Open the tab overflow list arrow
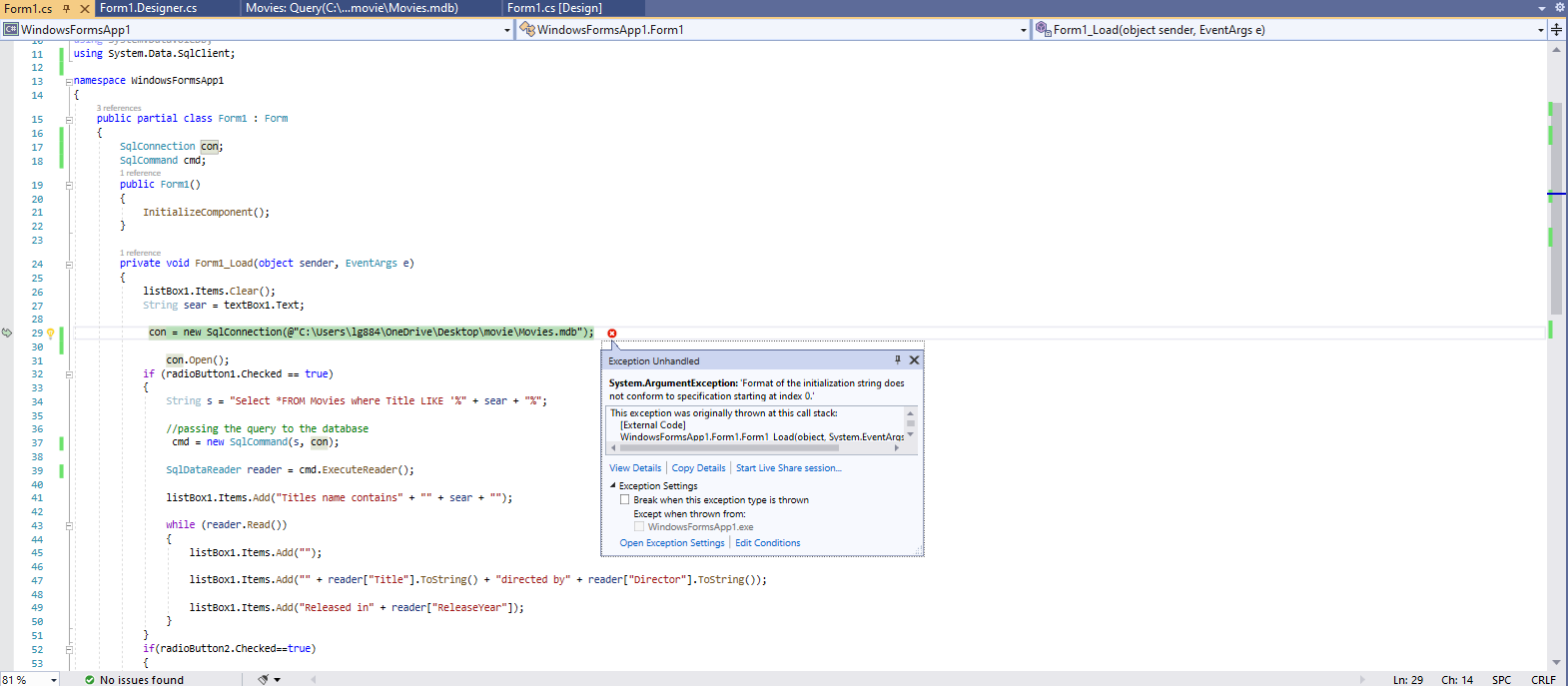The height and width of the screenshot is (686, 1568). coord(1542,8)
